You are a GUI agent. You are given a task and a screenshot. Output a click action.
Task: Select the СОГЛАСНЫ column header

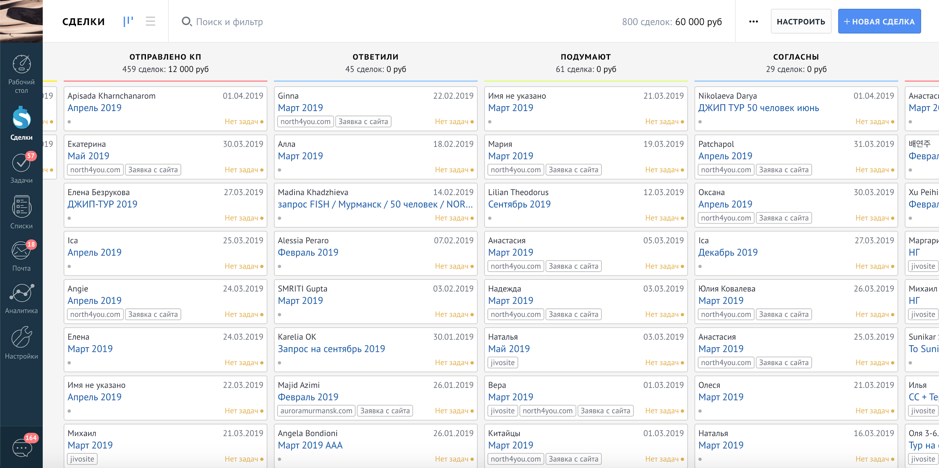(x=796, y=57)
